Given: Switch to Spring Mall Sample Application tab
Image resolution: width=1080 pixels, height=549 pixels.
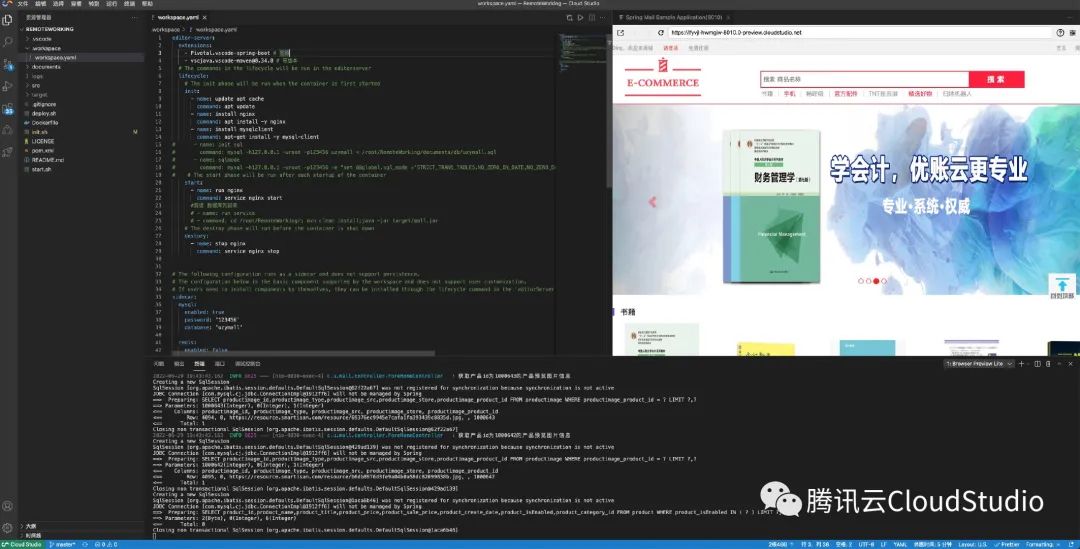Looking at the screenshot, I should click(673, 17).
